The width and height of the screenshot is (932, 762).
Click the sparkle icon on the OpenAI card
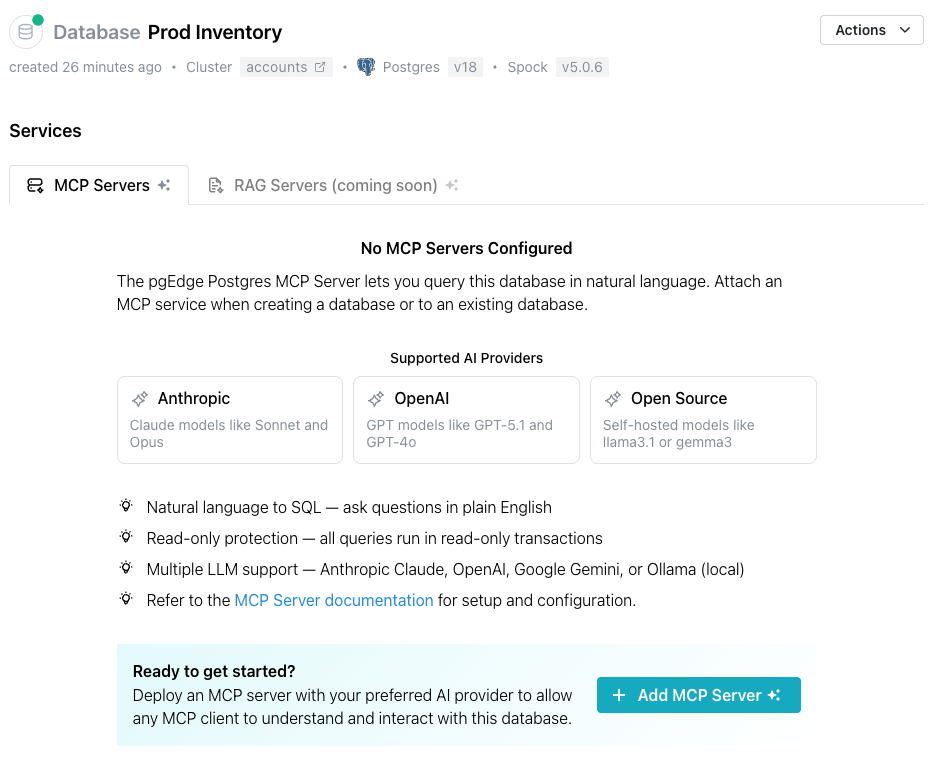click(x=375, y=398)
